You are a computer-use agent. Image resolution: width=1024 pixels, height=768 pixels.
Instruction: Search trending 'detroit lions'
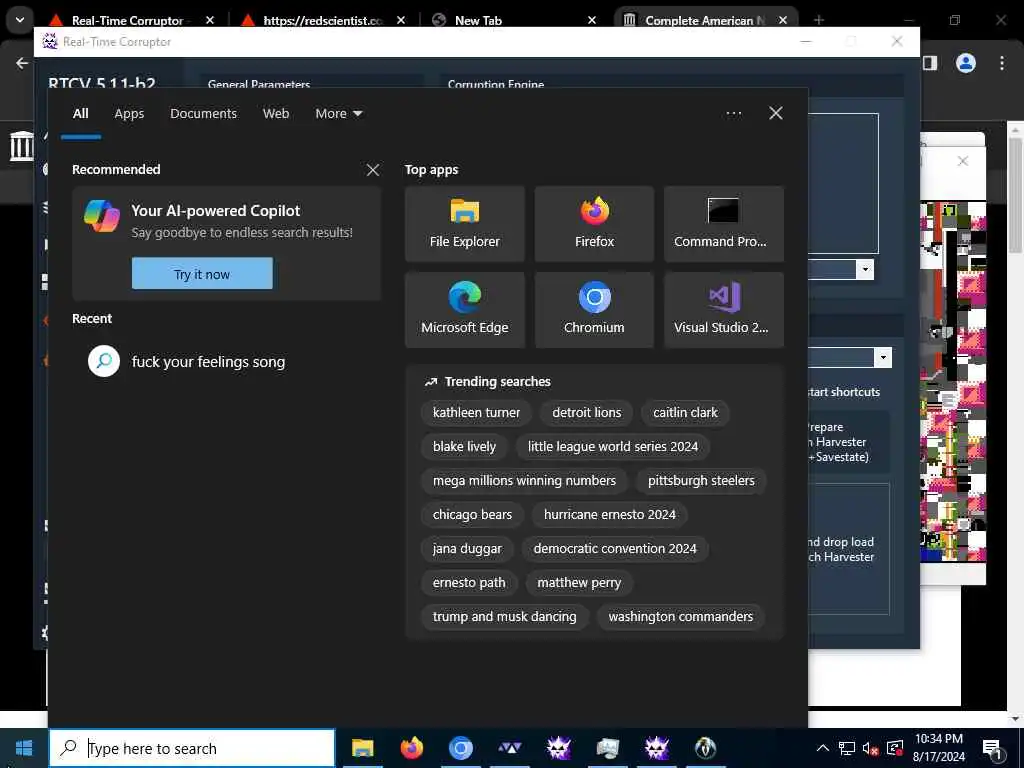click(x=586, y=413)
